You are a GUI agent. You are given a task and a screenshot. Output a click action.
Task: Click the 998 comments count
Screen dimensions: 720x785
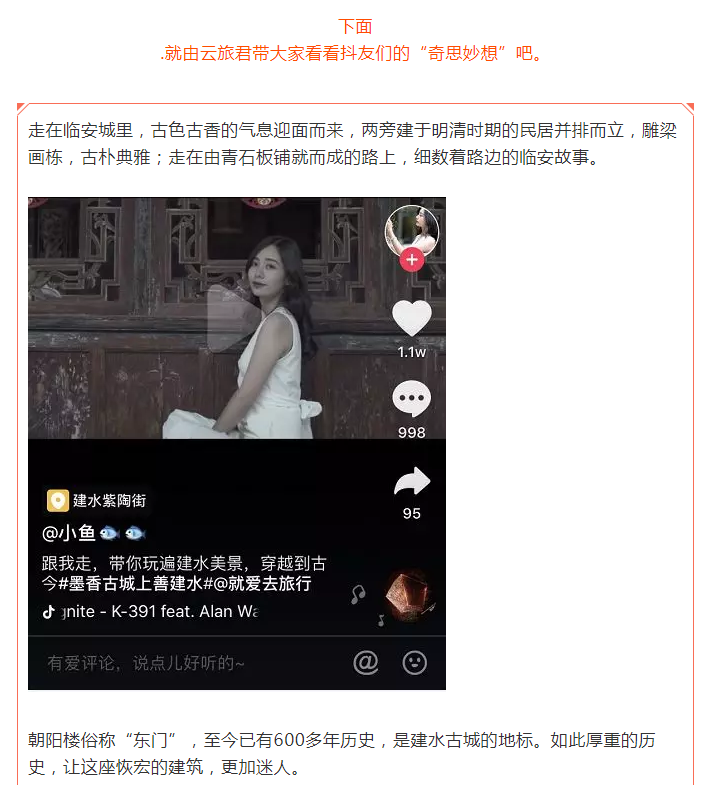point(412,433)
